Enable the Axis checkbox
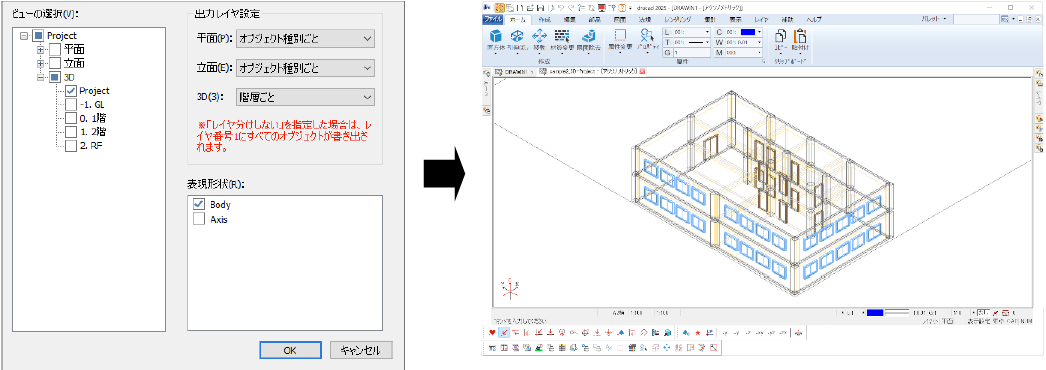This screenshot has width=1046, height=370. 199,219
